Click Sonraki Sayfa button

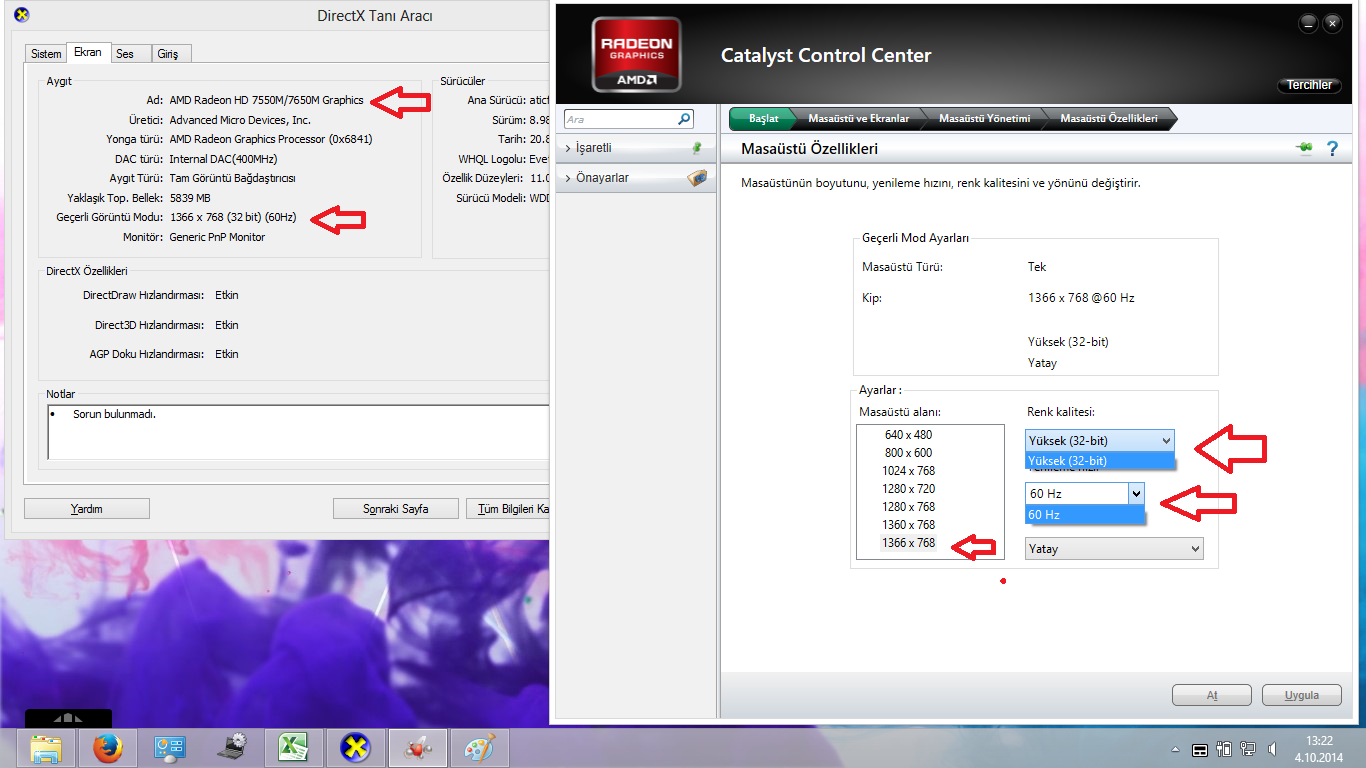coord(395,509)
